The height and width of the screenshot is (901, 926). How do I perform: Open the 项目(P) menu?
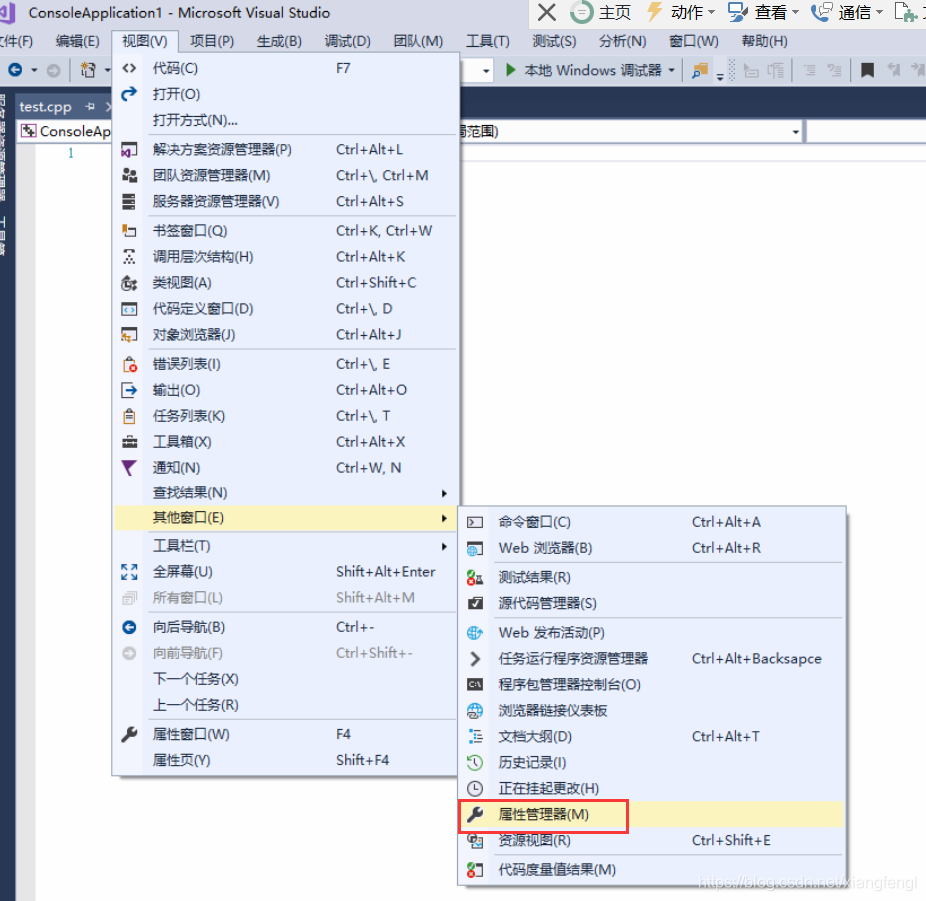212,41
